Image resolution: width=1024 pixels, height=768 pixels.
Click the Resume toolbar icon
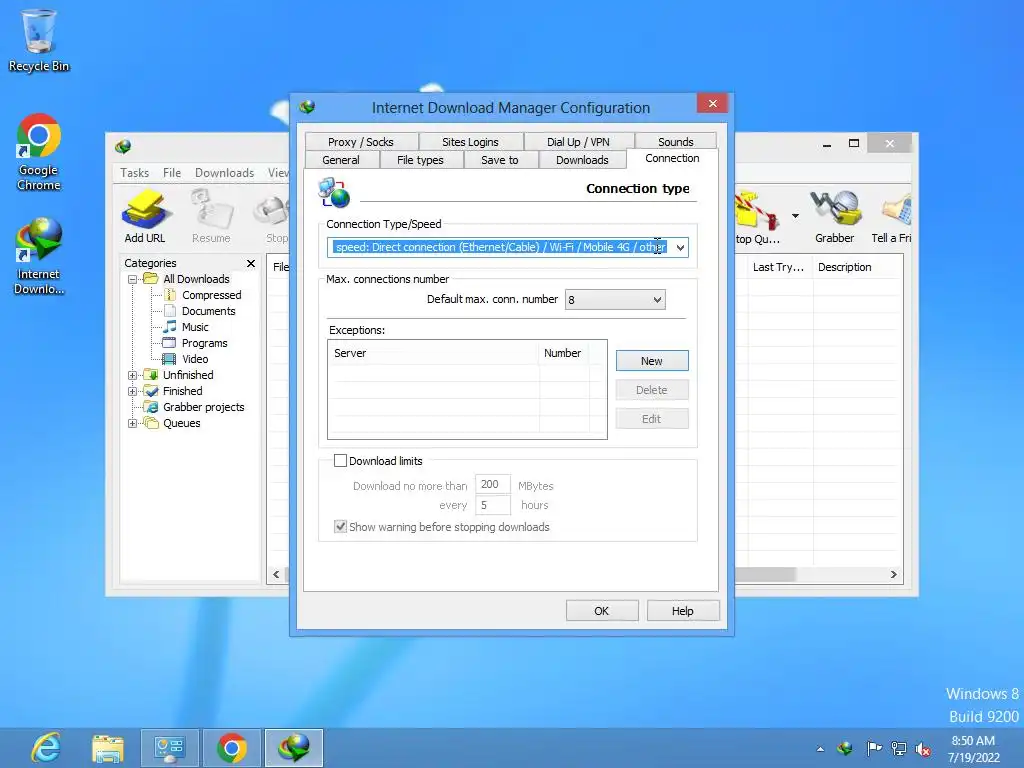coord(211,216)
